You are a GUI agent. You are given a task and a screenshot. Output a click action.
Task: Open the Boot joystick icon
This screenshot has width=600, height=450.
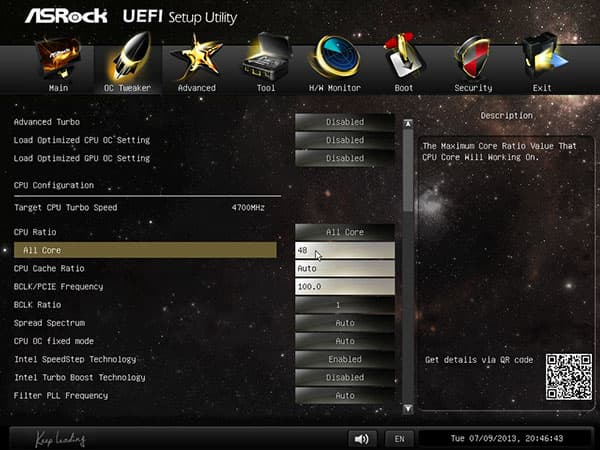point(404,57)
